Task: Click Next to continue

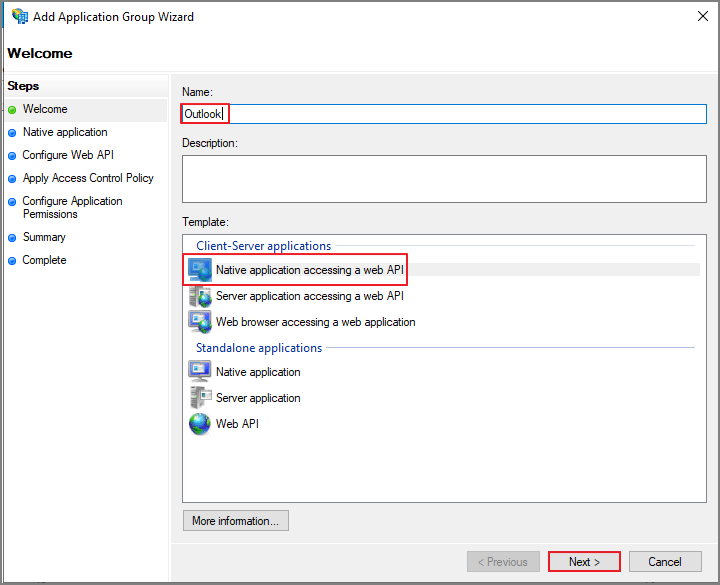Action: point(584,562)
